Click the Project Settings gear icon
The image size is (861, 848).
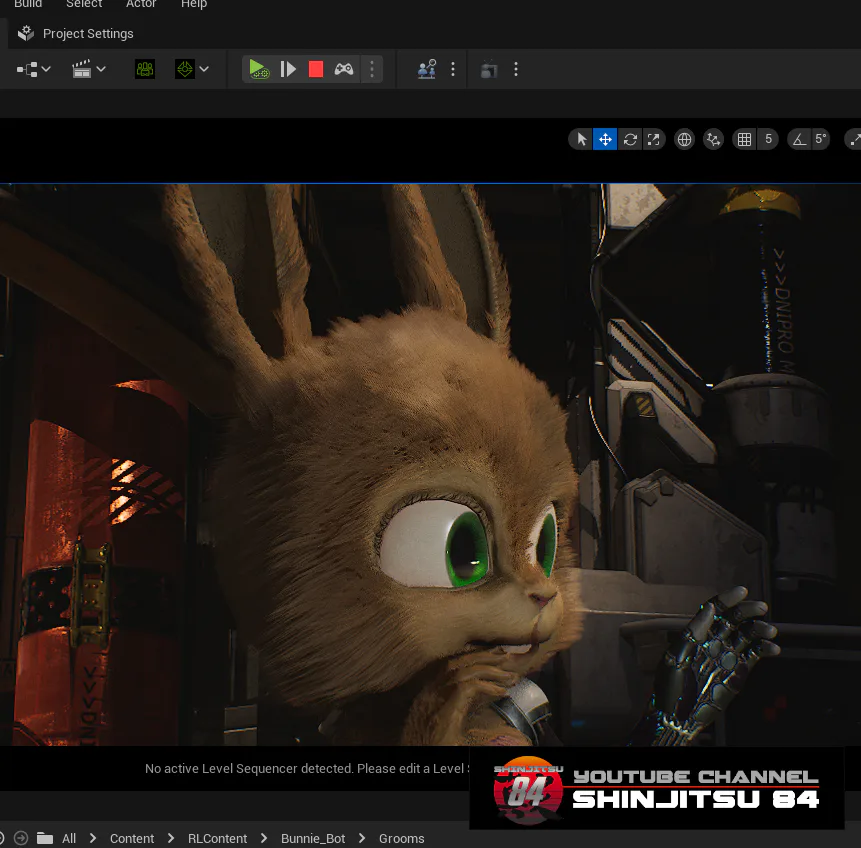(26, 34)
